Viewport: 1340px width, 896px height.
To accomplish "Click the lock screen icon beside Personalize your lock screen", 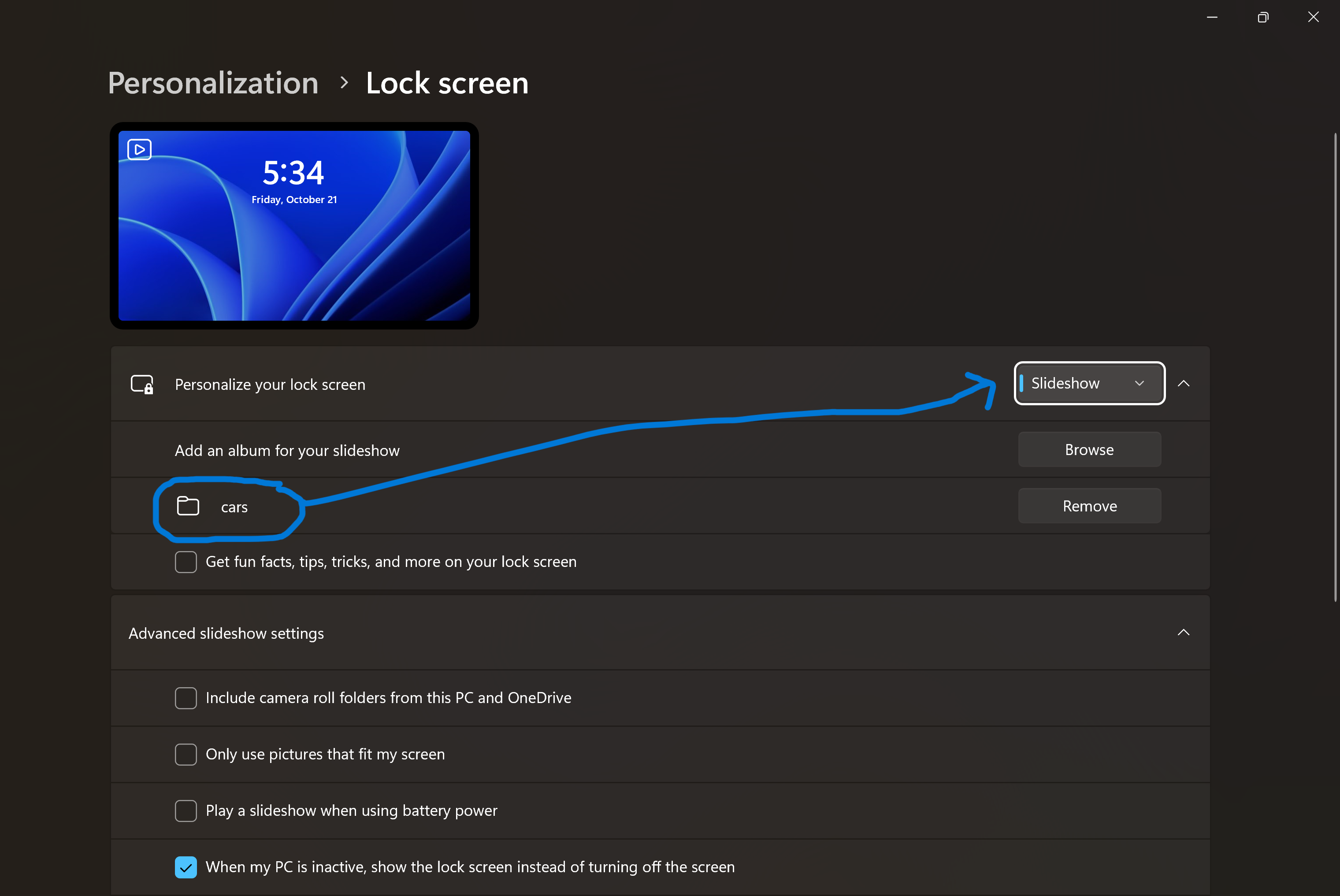I will [x=141, y=384].
